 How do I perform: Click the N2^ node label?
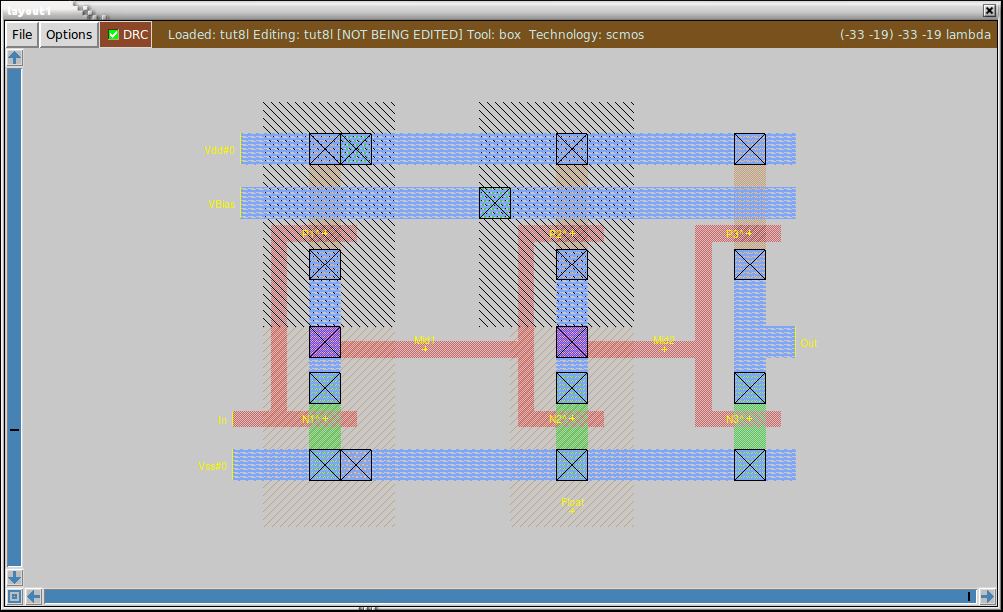560,418
